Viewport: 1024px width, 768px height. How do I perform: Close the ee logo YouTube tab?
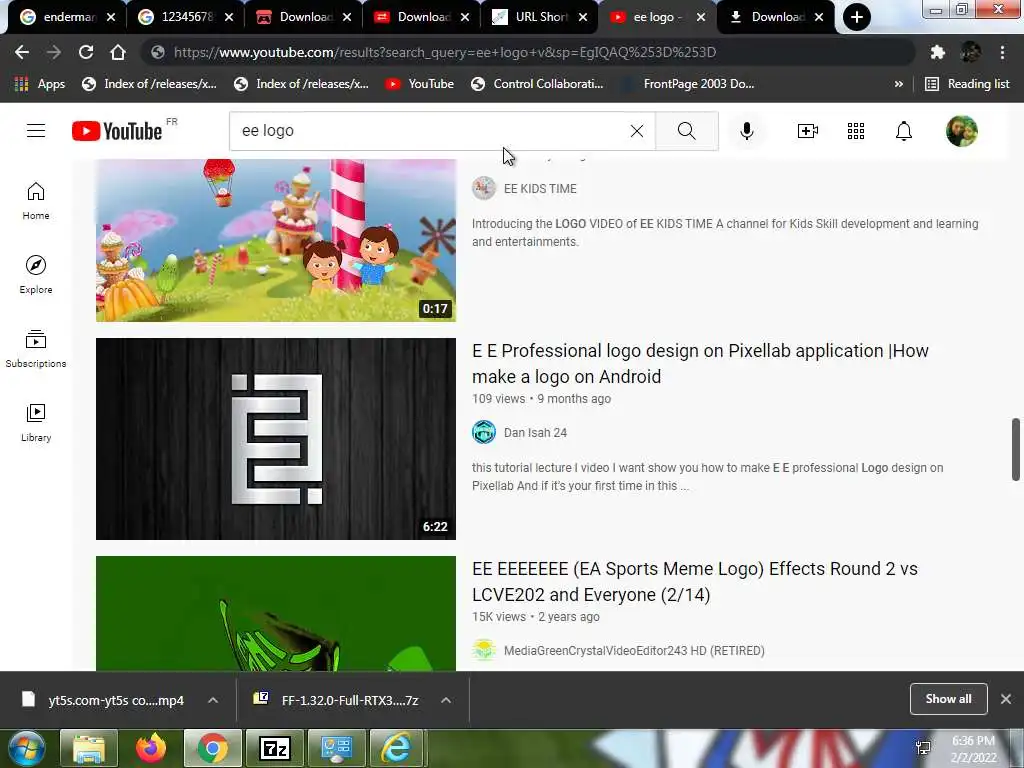point(701,17)
